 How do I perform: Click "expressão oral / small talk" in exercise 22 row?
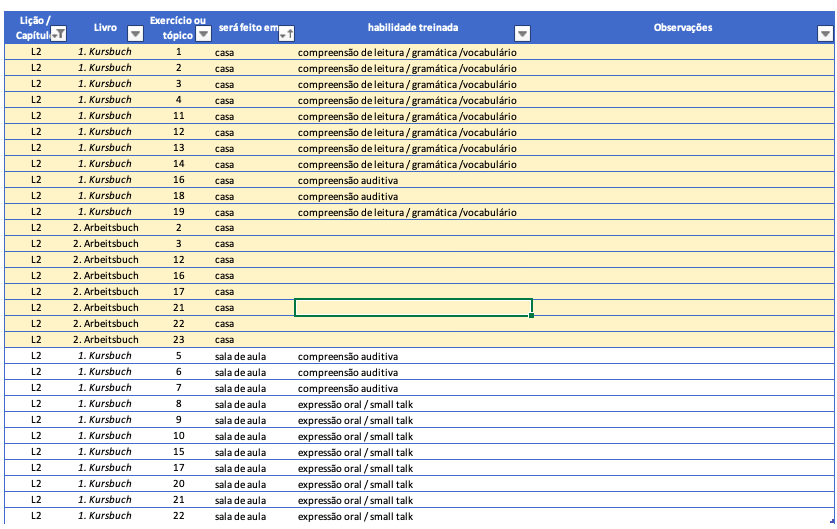click(355, 516)
